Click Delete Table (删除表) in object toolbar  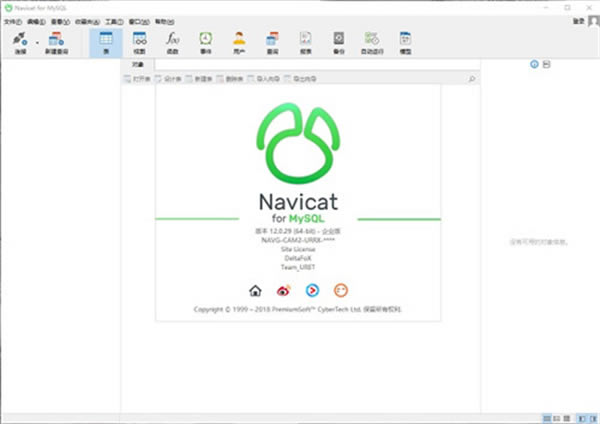pos(230,79)
